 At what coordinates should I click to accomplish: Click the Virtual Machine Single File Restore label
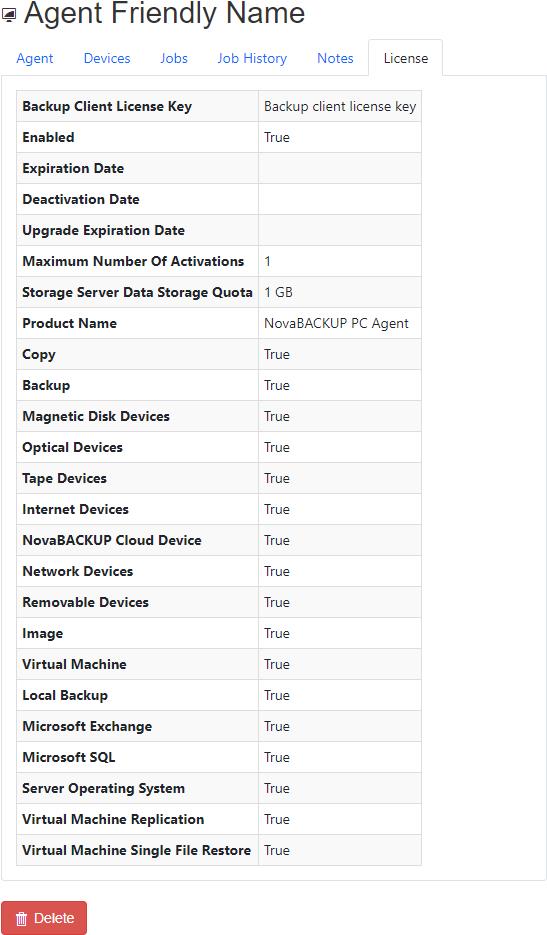[x=137, y=850]
